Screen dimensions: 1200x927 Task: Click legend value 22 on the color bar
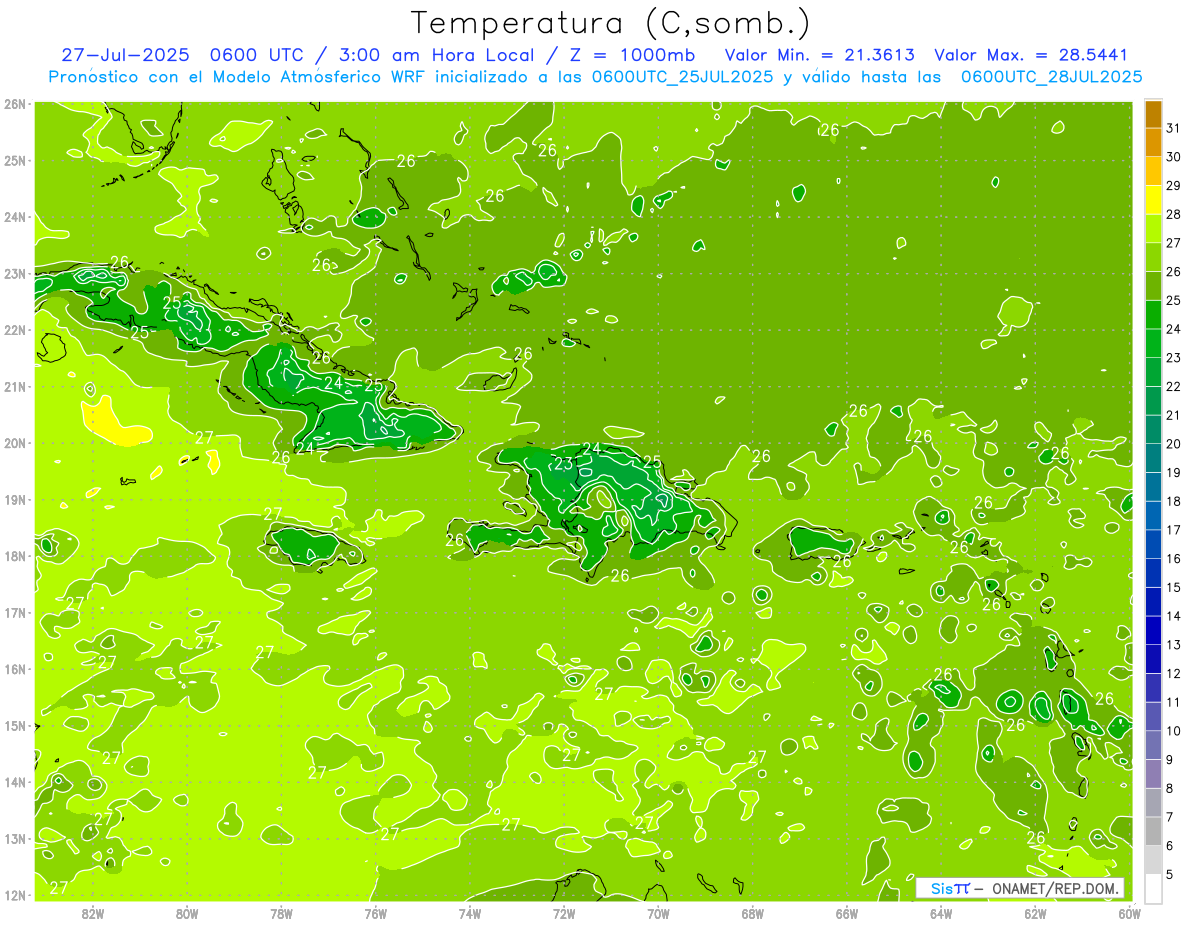(x=1174, y=386)
